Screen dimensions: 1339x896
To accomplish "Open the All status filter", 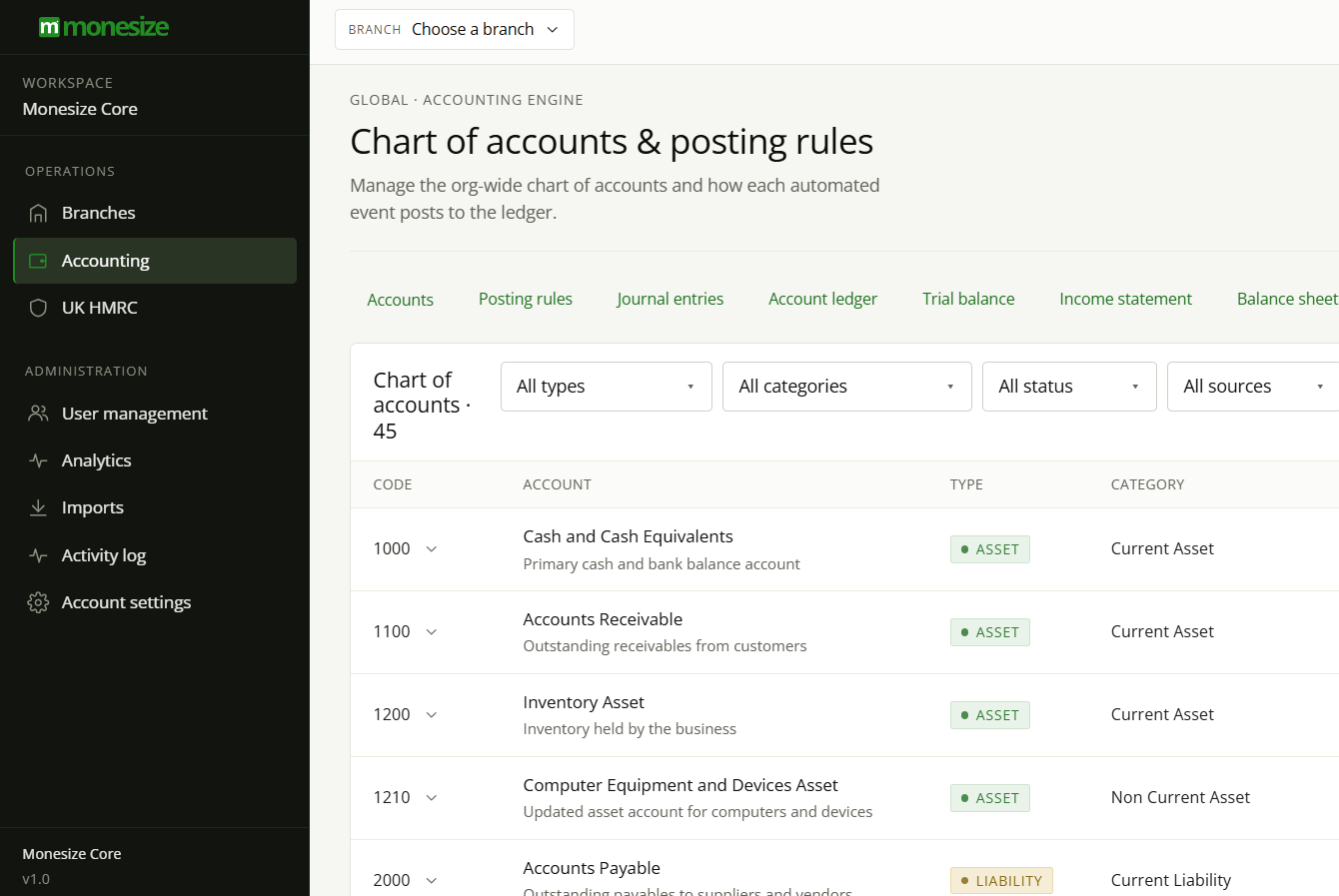I will [1069, 387].
